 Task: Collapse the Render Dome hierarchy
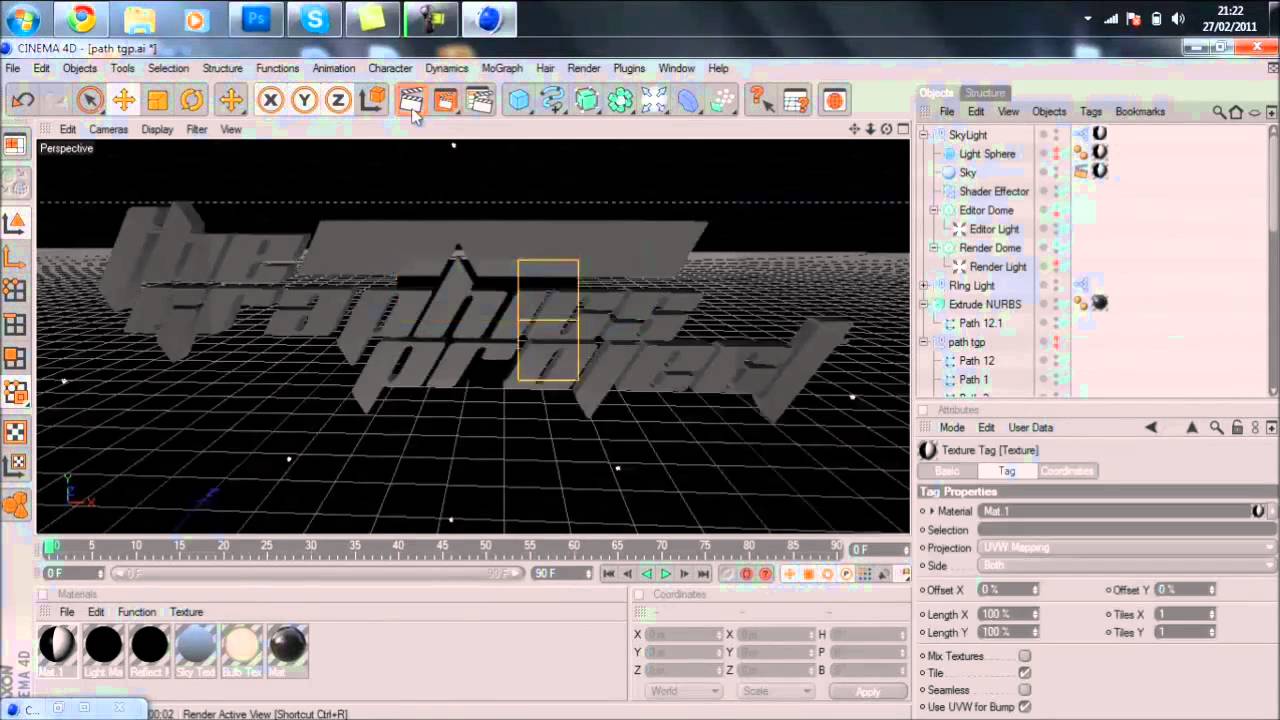(x=934, y=248)
